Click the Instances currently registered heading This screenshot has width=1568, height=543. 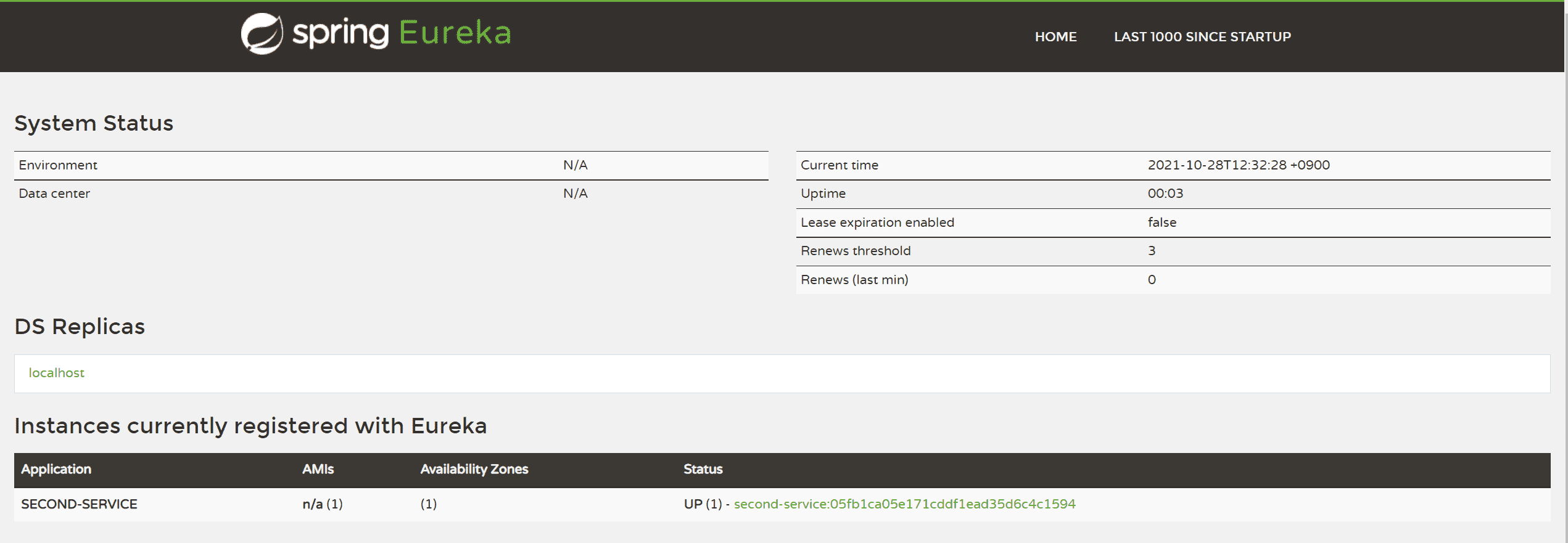point(250,426)
